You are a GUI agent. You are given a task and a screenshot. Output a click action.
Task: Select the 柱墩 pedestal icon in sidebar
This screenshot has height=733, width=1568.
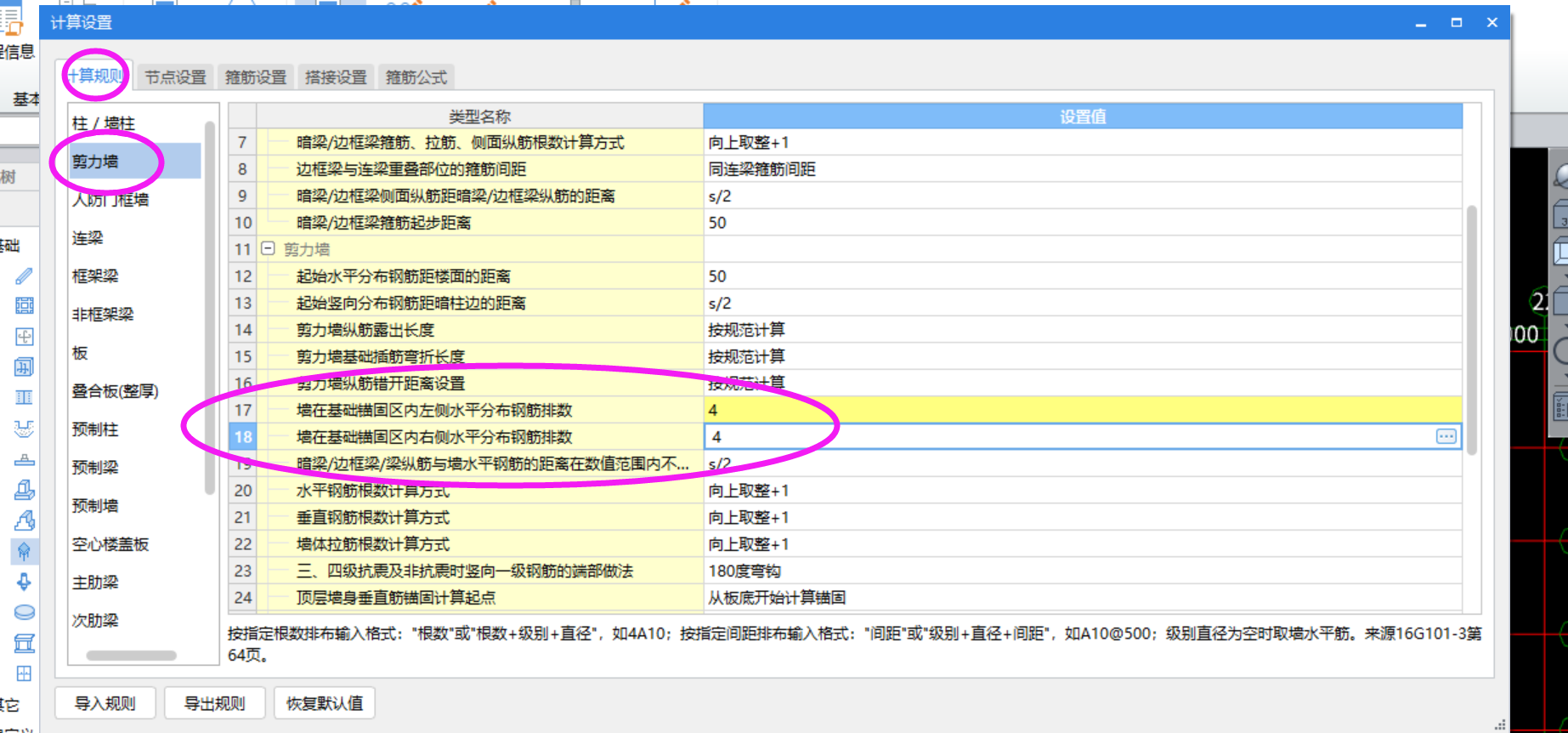pyautogui.click(x=24, y=459)
